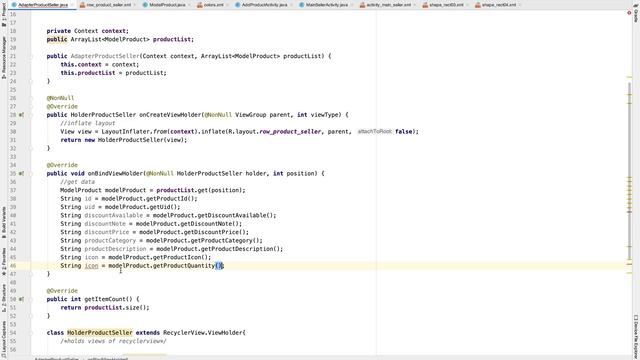The image size is (640, 360).
Task: Open the Gradle side panel
Action: (x=636, y=13)
